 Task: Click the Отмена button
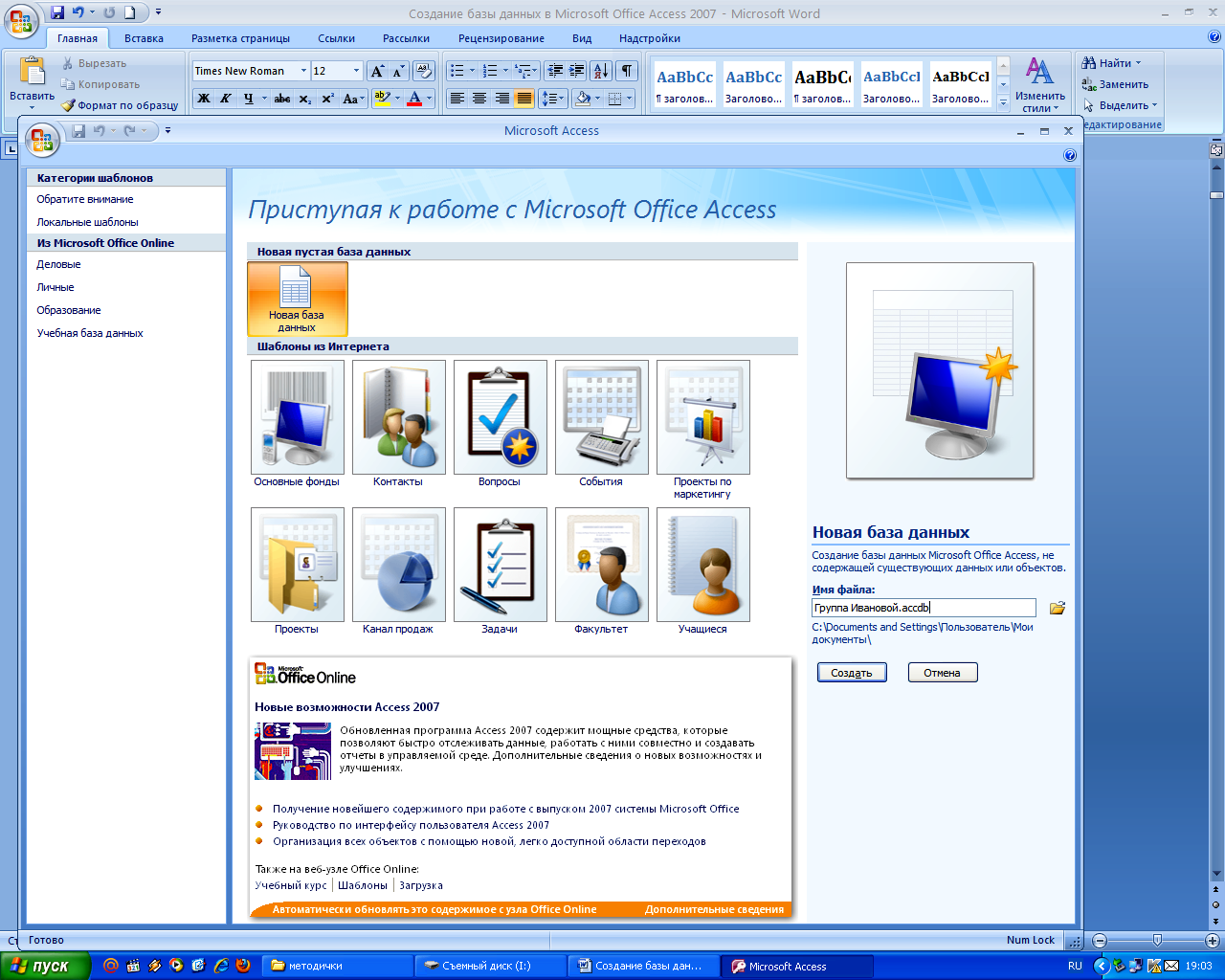[x=942, y=673]
